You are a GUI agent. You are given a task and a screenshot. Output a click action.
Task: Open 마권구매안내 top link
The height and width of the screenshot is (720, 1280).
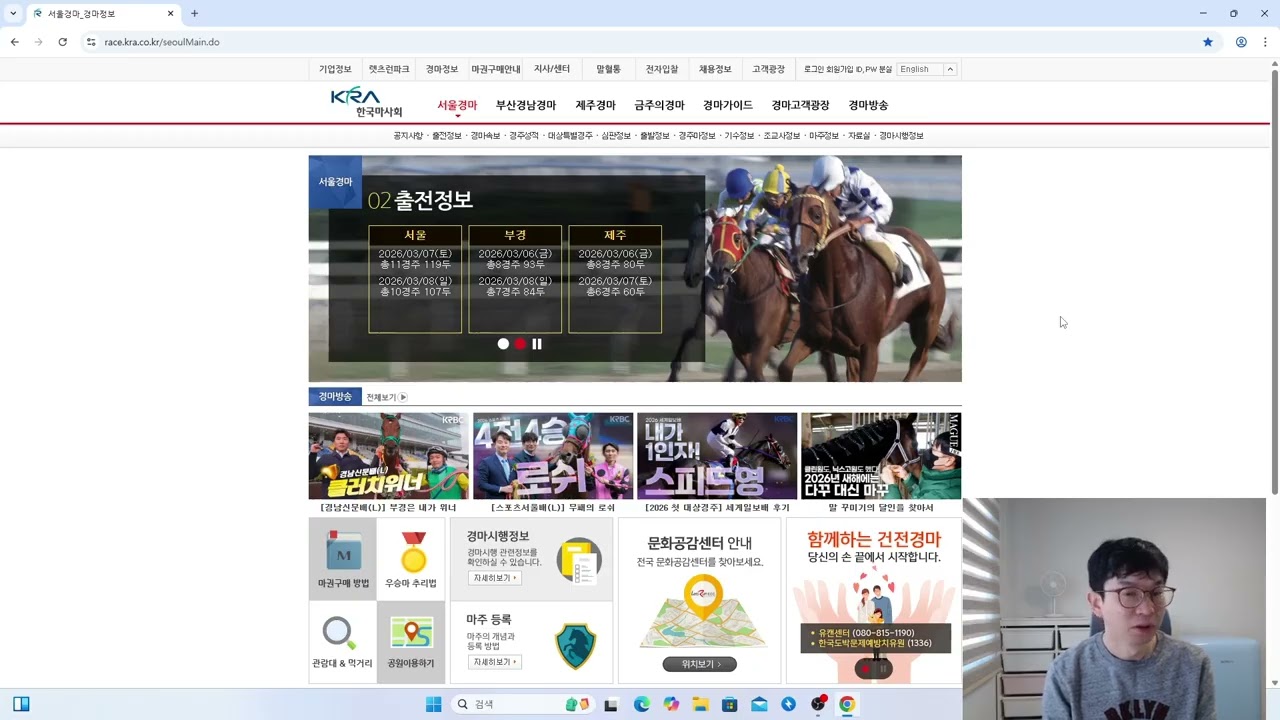click(x=496, y=69)
